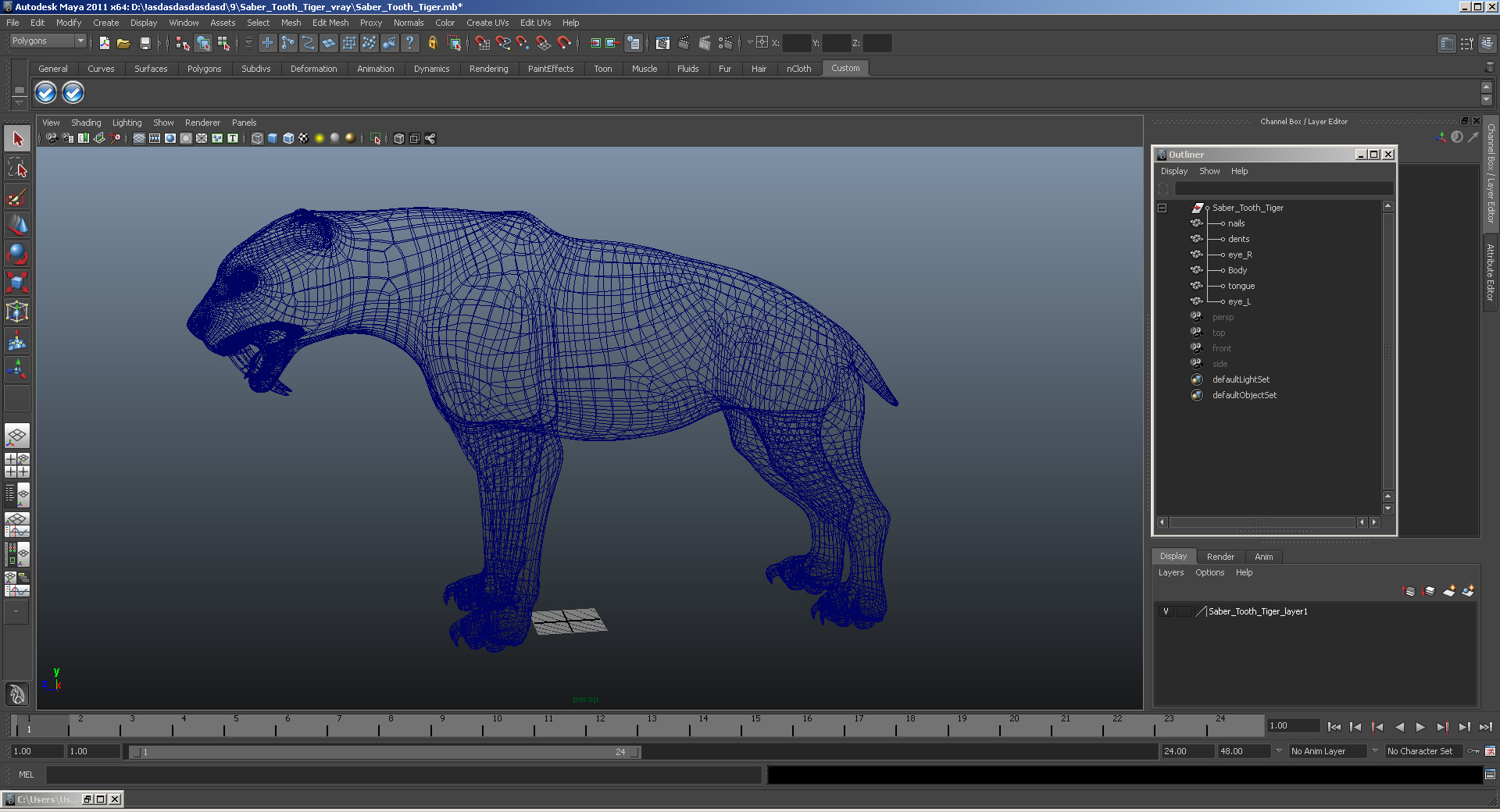The image size is (1500, 812).
Task: Click the Outliner vertical scrollbar
Action: (x=1387, y=351)
